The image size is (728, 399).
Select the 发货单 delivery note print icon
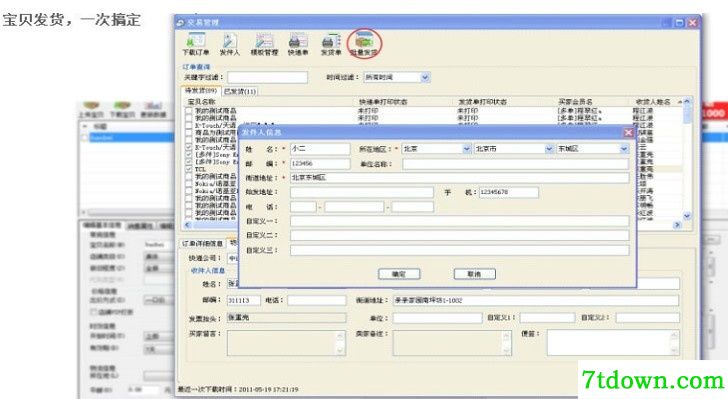point(331,45)
